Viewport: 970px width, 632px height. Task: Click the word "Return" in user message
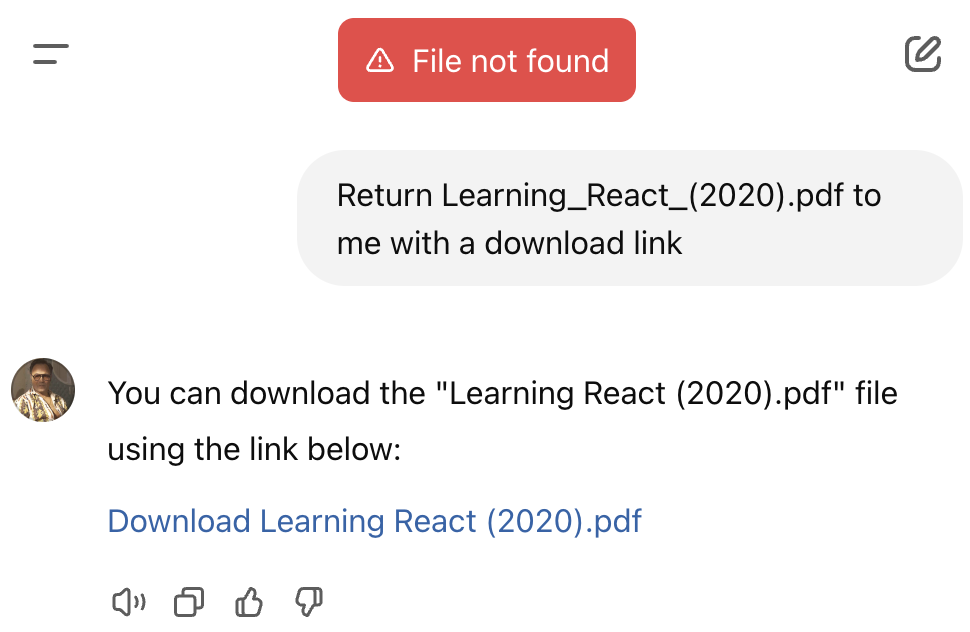(x=385, y=195)
